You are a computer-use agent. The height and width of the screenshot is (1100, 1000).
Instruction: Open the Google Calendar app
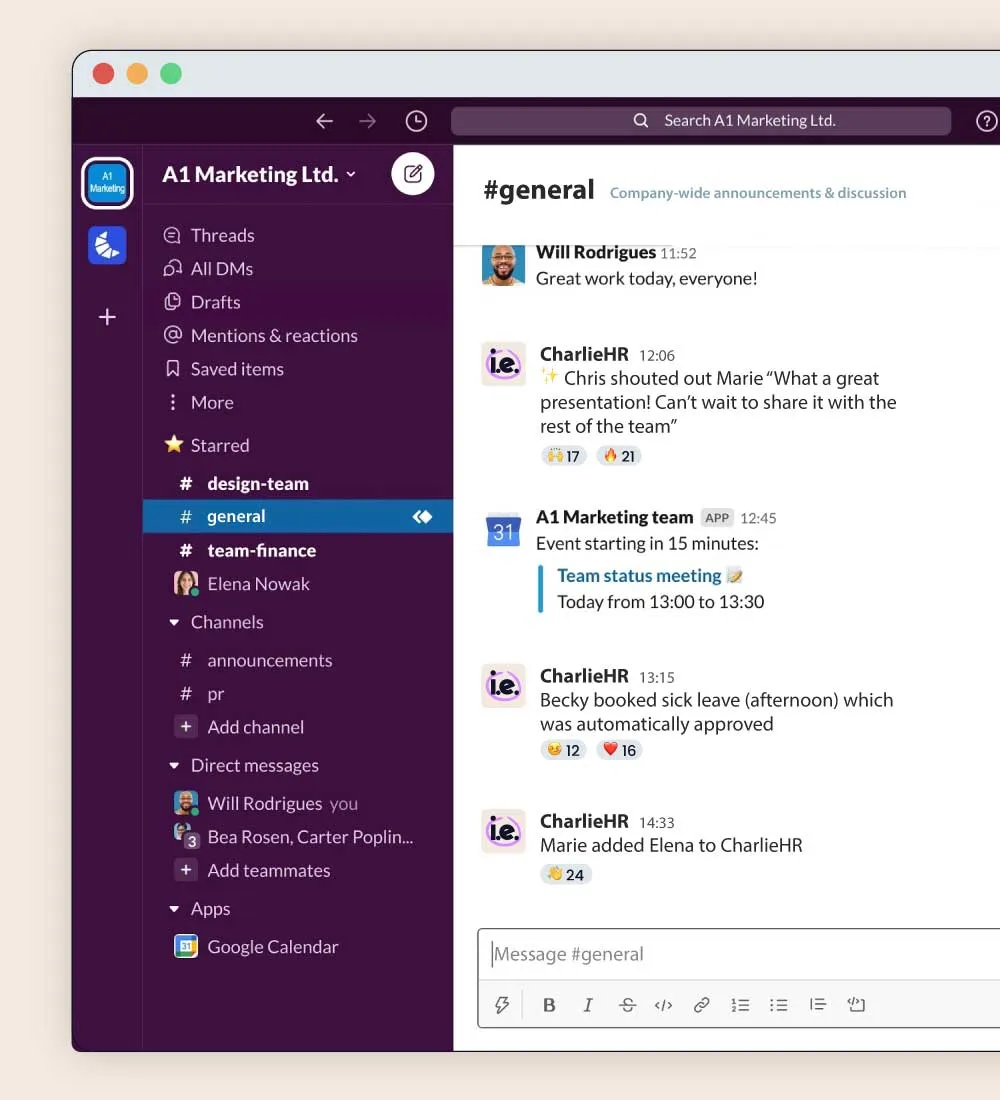tap(298, 946)
